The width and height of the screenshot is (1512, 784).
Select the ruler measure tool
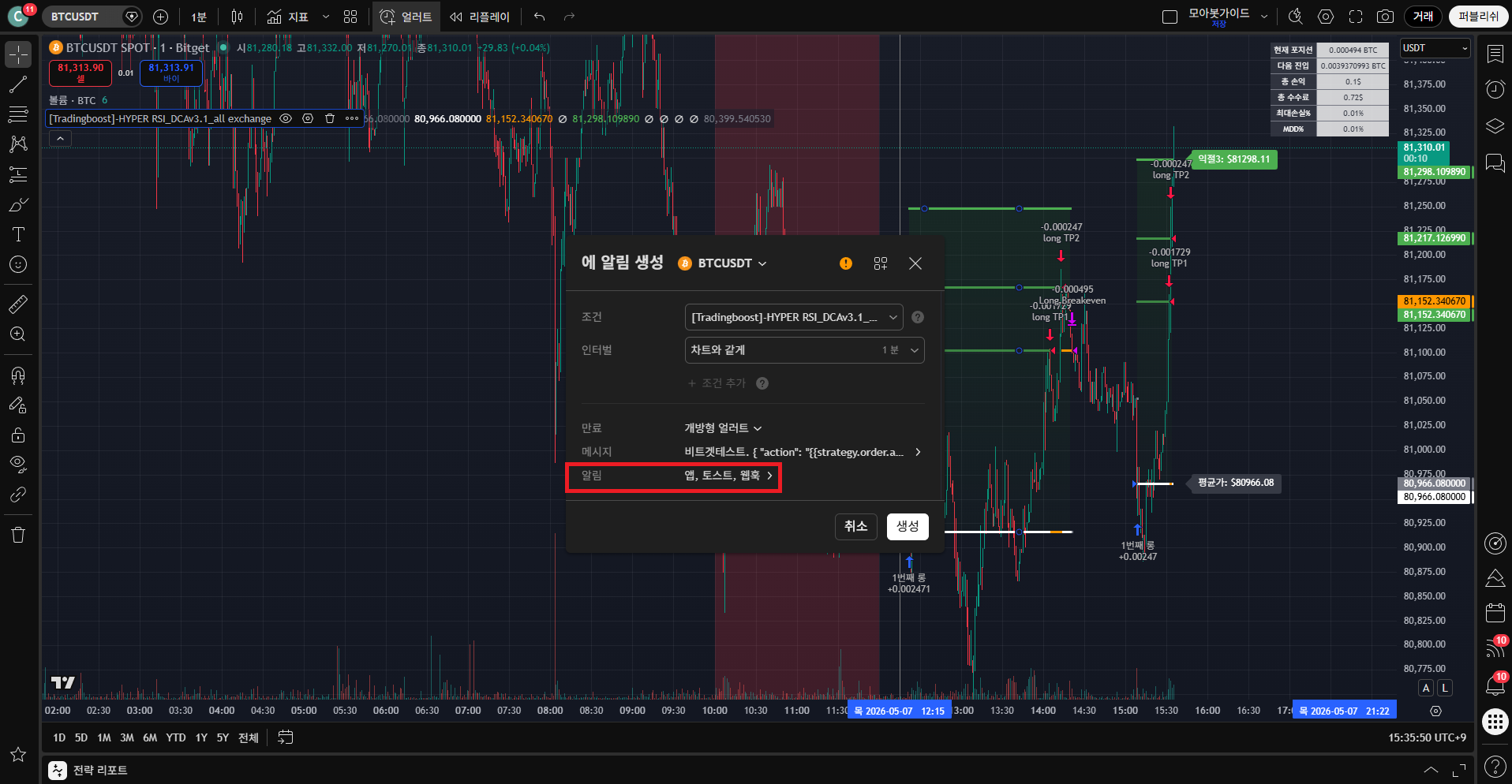[x=18, y=304]
